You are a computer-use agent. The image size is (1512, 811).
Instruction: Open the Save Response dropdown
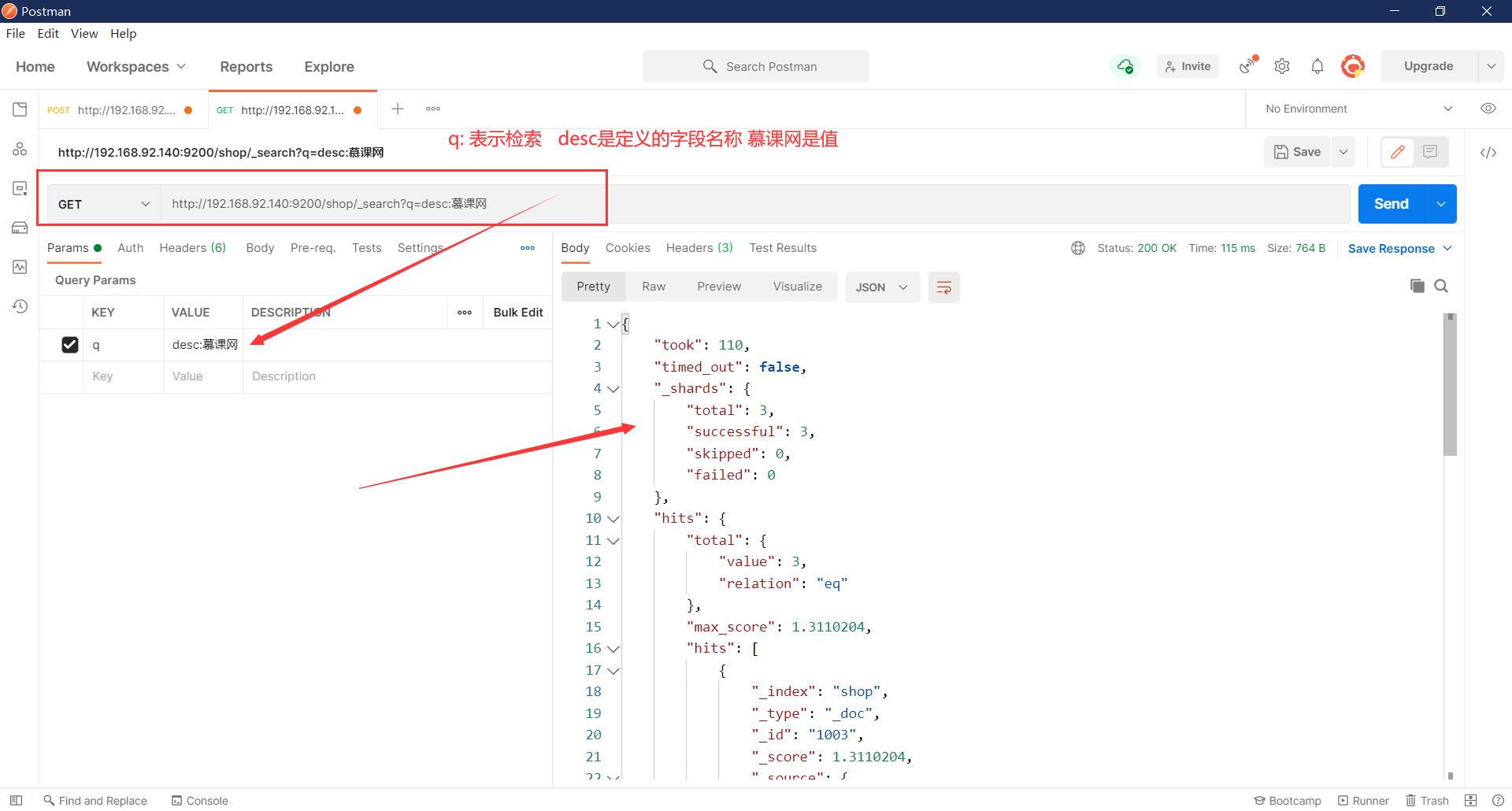pyautogui.click(x=1399, y=249)
